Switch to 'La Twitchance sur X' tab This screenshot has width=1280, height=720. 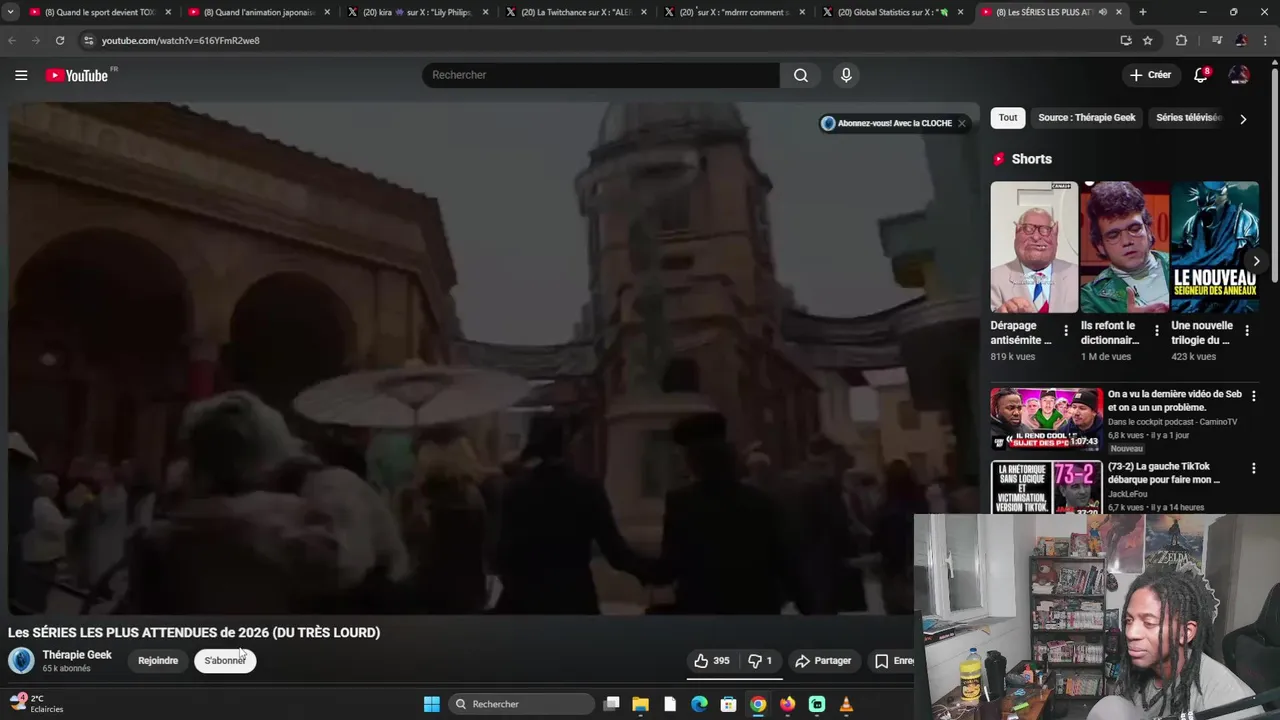576,12
